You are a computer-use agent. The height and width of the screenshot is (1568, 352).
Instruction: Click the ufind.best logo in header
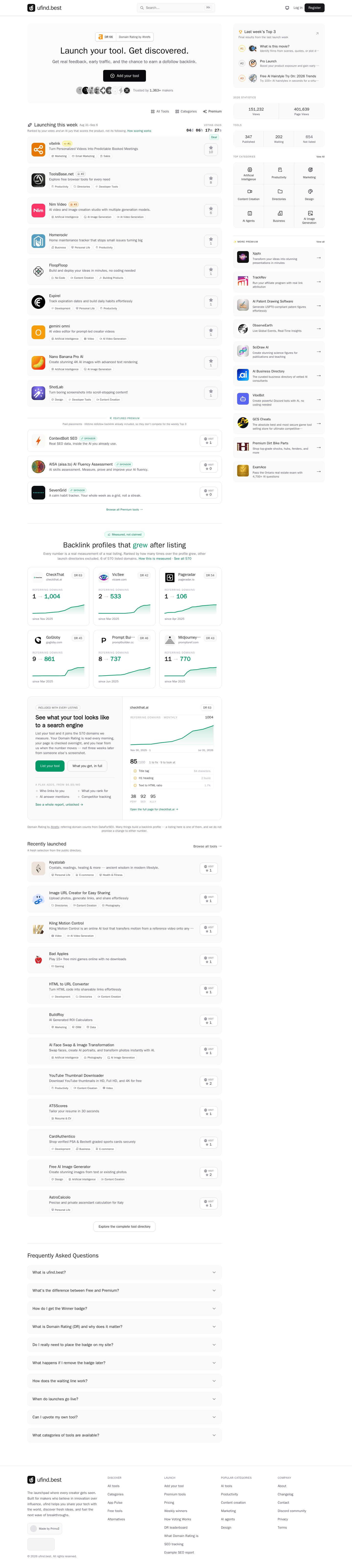[x=44, y=8]
